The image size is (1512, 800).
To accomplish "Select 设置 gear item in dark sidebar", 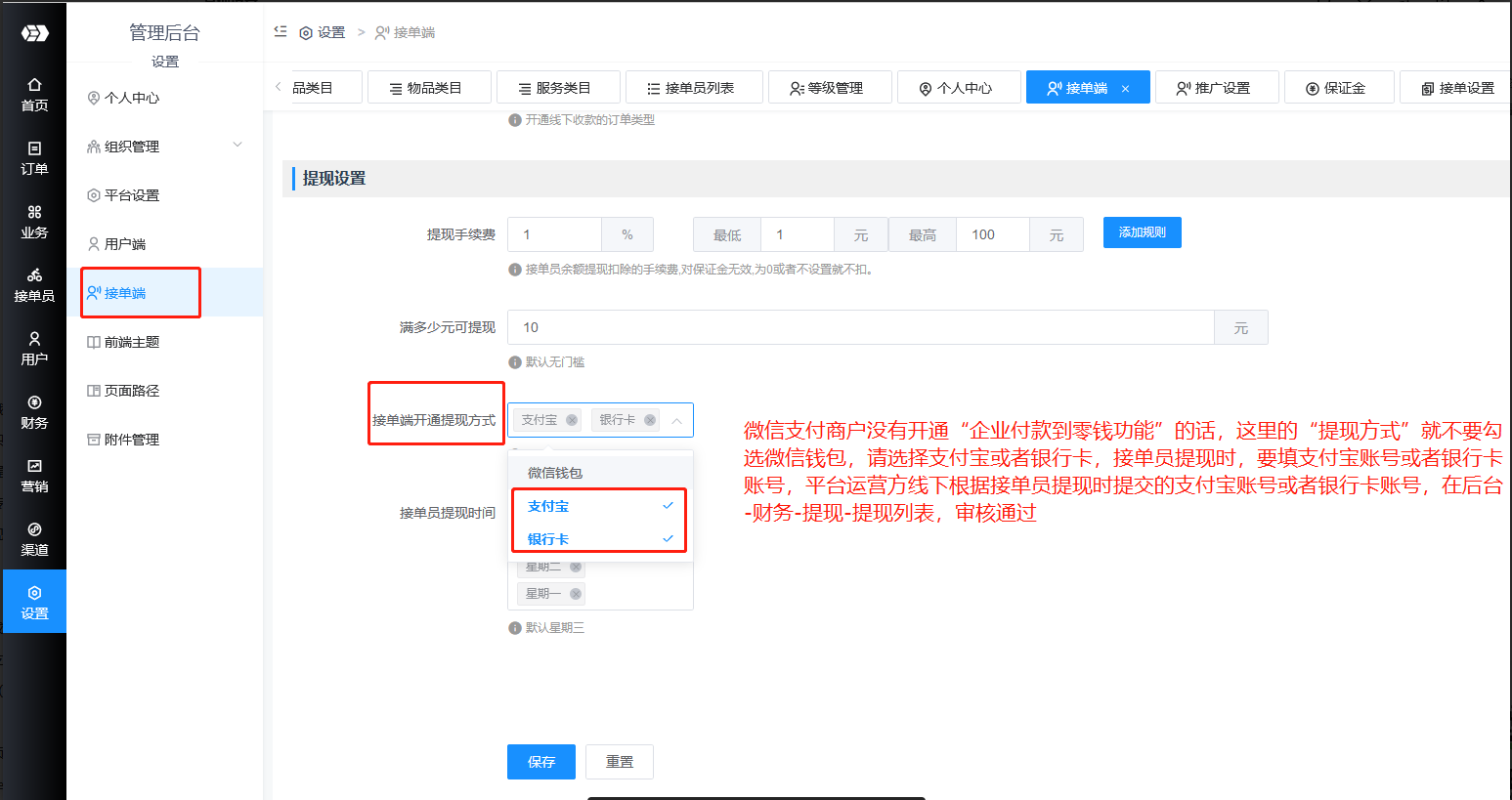I will 34,602.
